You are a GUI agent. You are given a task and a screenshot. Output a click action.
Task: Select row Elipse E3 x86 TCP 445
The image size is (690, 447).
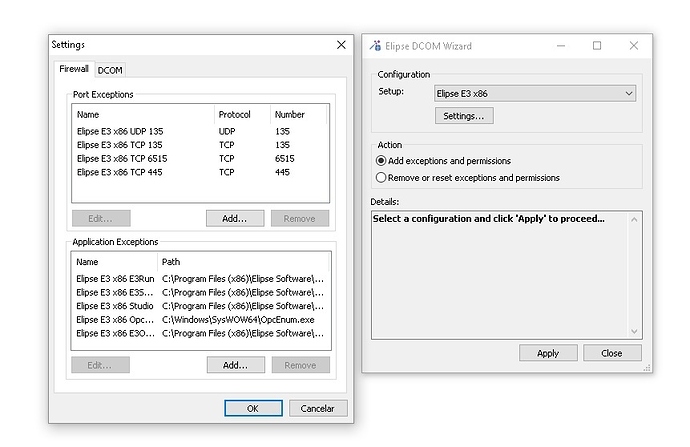(200, 172)
